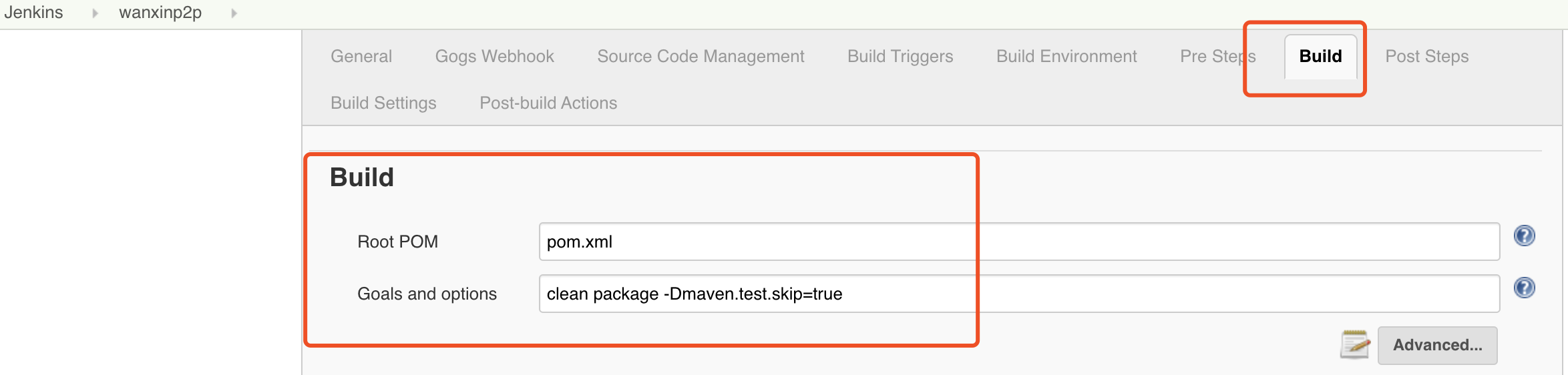Switch to the General tab

[361, 56]
